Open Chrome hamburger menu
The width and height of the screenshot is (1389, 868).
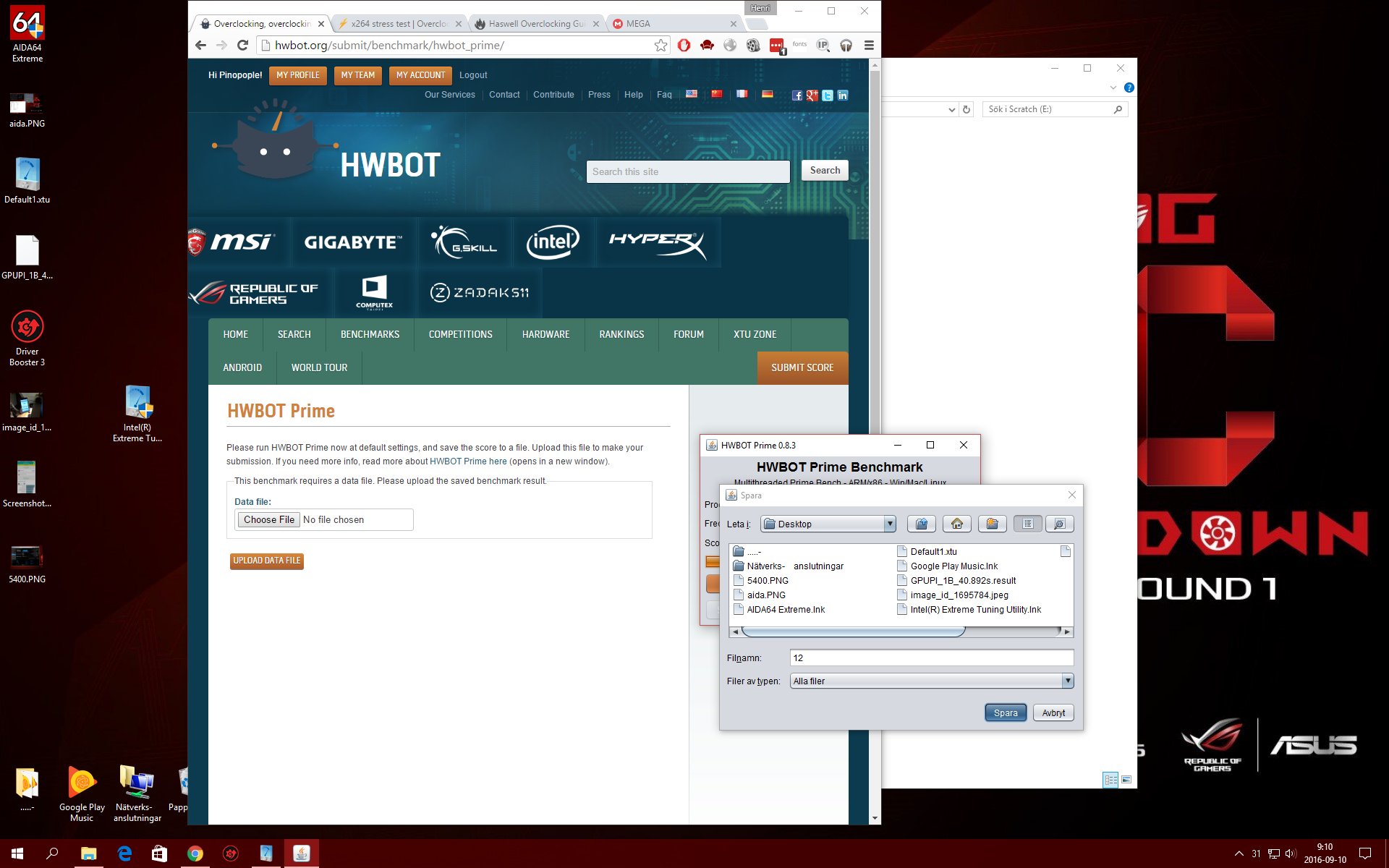click(869, 45)
